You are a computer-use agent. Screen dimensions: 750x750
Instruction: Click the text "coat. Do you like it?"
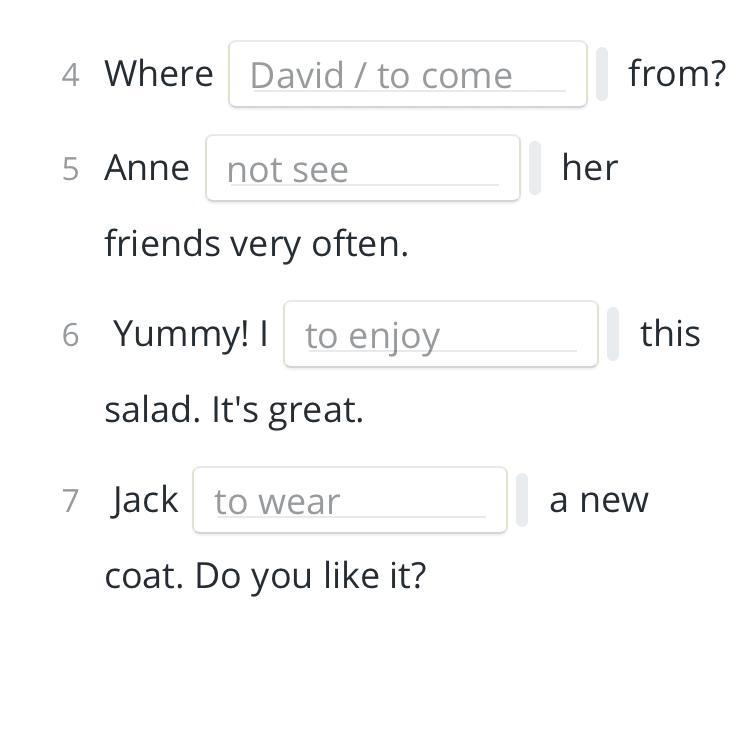[x=265, y=575]
